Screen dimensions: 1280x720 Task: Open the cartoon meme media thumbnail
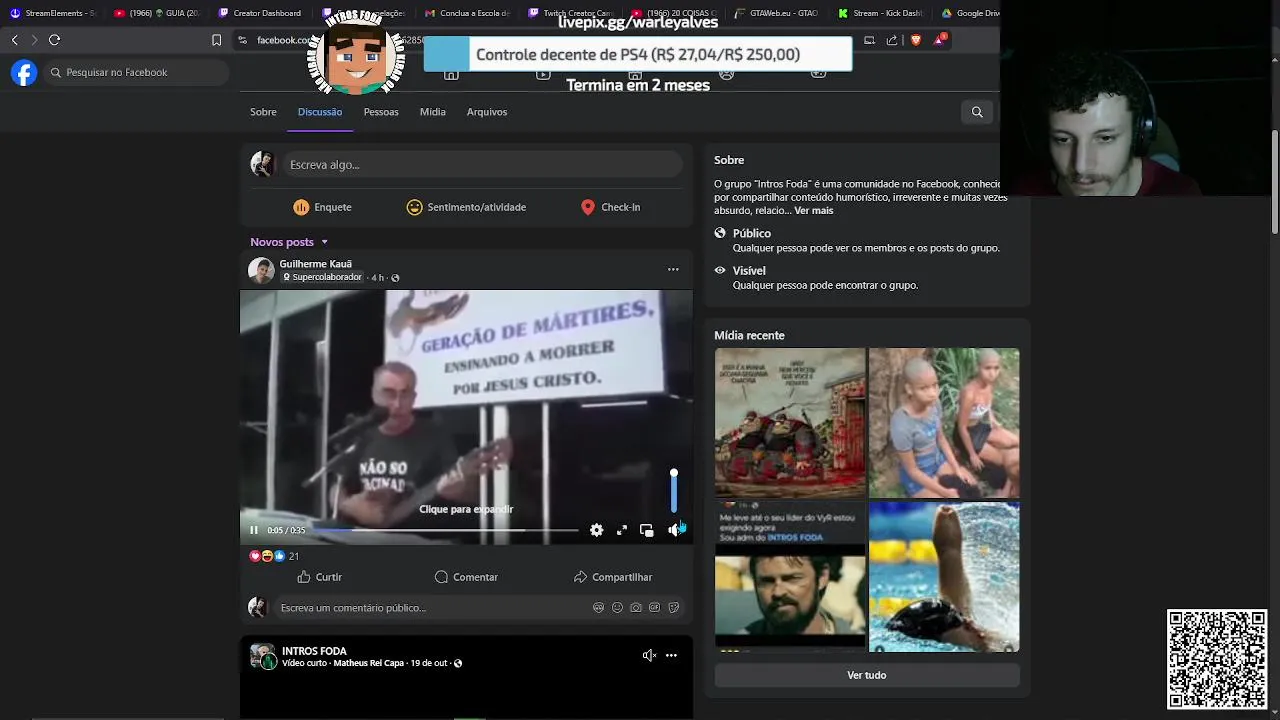790,423
